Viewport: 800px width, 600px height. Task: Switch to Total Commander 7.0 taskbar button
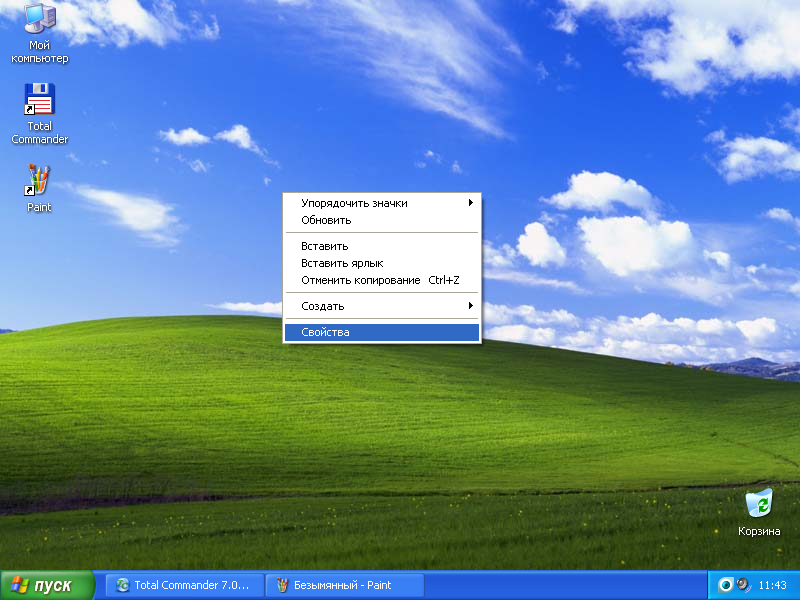pyautogui.click(x=185, y=585)
